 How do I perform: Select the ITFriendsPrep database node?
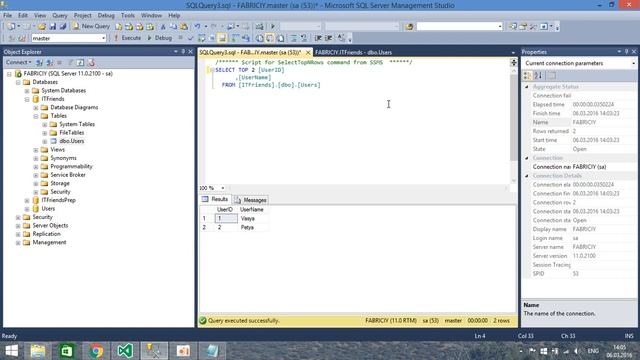click(x=58, y=200)
